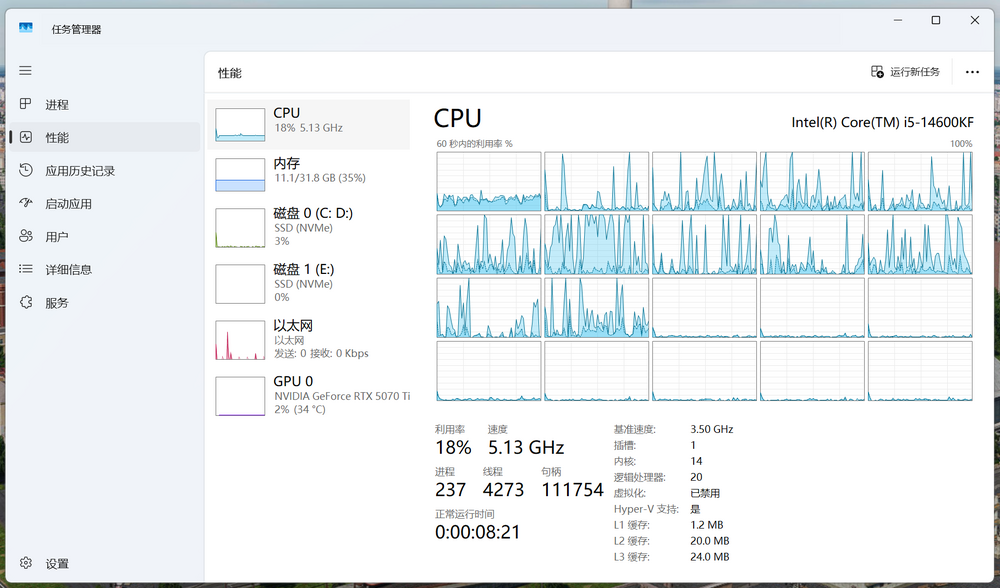Select the CPU 18% 5.13 GHz resource item
This screenshot has width=1000, height=588.
[x=309, y=124]
